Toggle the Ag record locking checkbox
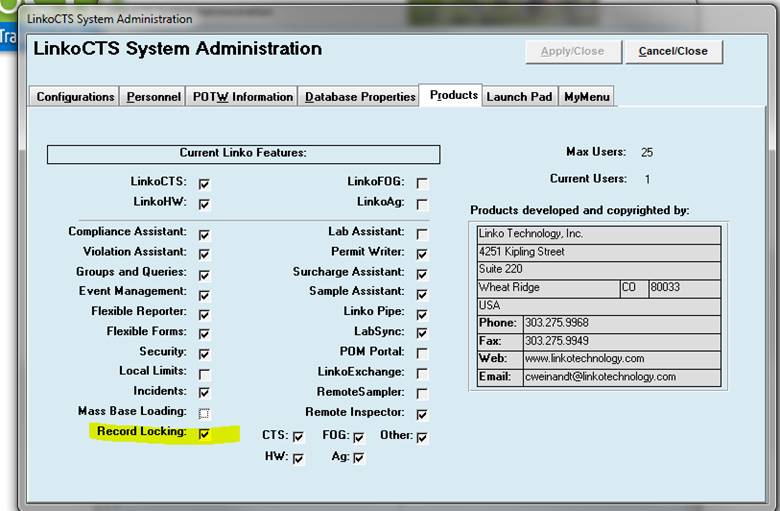Screen dimensions: 780x511 (x=359, y=457)
